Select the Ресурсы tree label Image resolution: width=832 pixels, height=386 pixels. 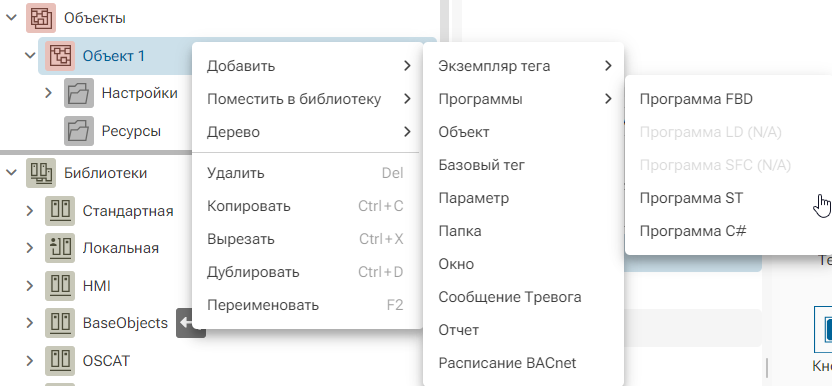[131, 131]
